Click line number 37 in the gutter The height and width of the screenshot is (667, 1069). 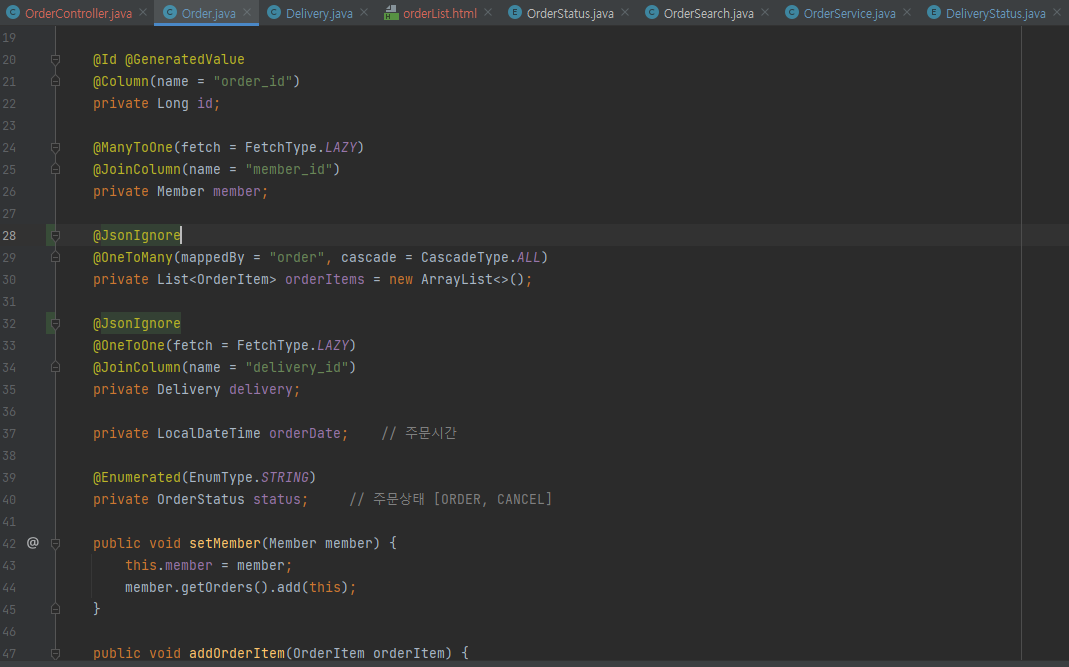point(10,433)
